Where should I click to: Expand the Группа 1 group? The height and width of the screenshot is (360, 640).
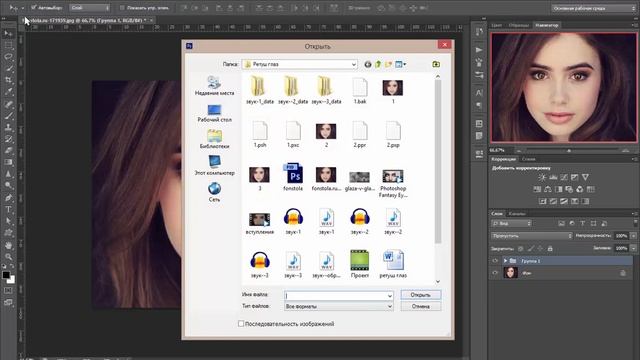coord(505,260)
